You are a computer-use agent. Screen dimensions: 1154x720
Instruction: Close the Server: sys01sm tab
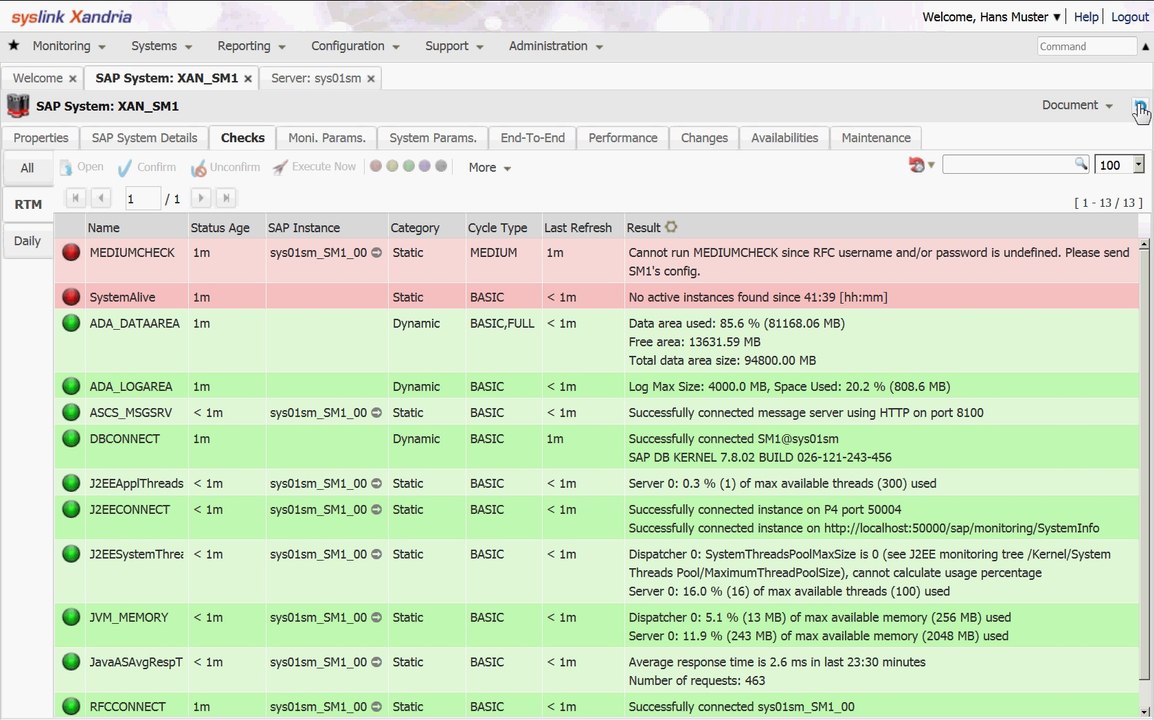click(x=371, y=78)
